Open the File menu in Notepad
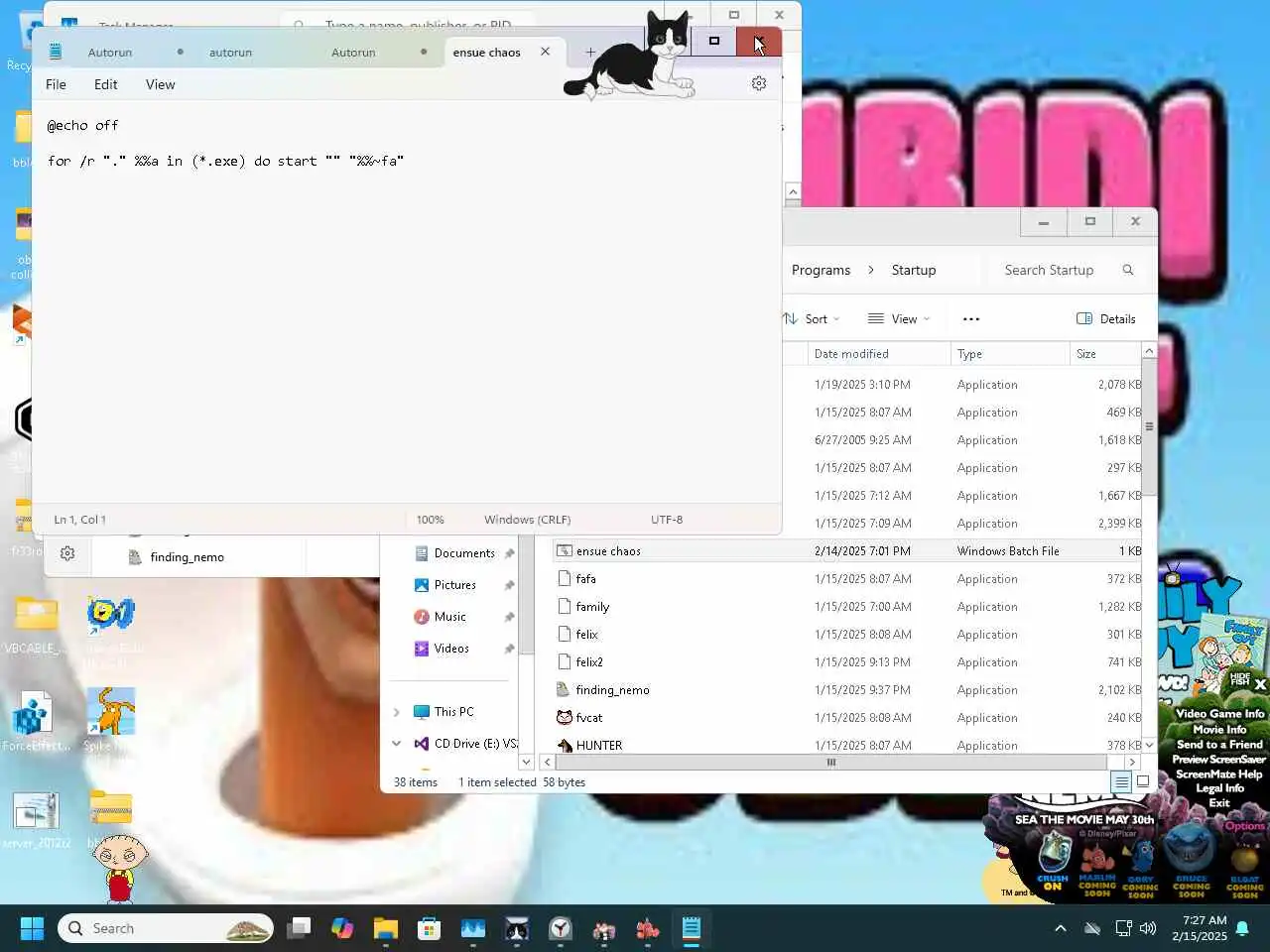 click(56, 84)
